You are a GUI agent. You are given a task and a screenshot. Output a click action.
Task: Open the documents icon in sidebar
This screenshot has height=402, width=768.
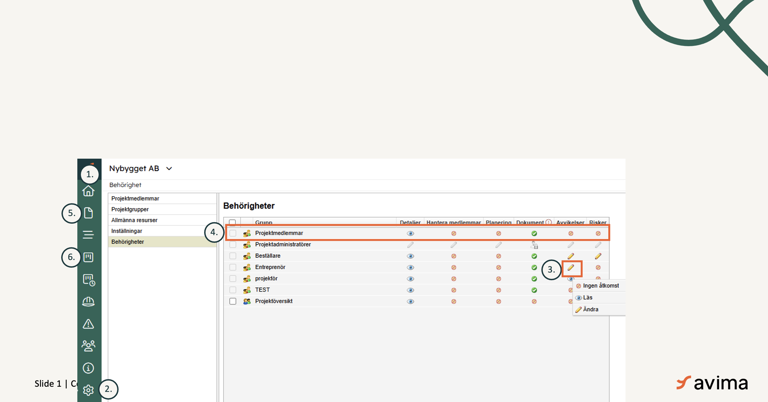(x=88, y=213)
